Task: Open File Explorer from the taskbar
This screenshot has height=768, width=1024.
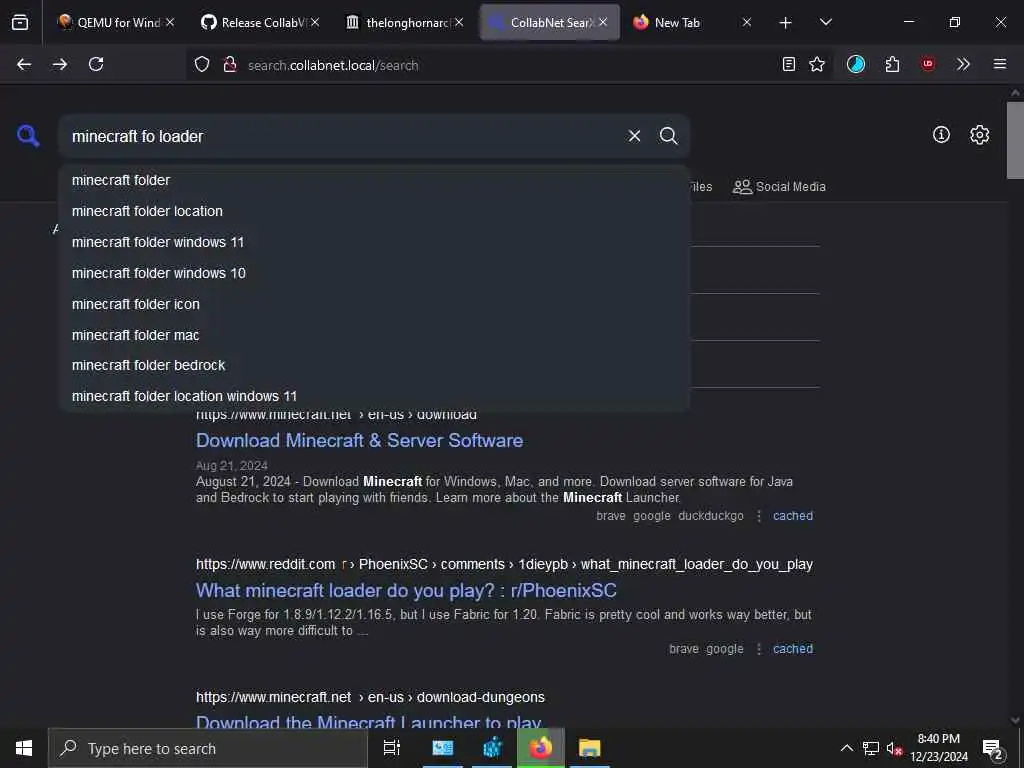Action: point(589,748)
